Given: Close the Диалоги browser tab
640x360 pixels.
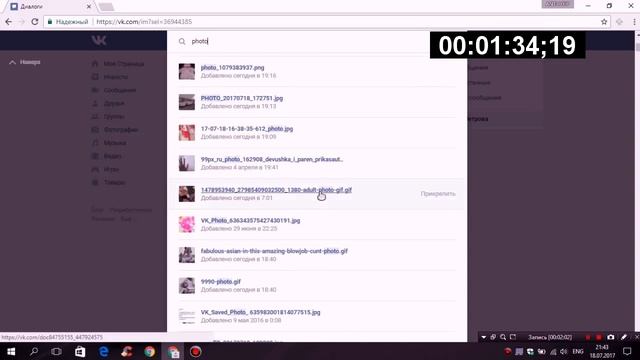Looking at the screenshot, I should [x=89, y=7].
